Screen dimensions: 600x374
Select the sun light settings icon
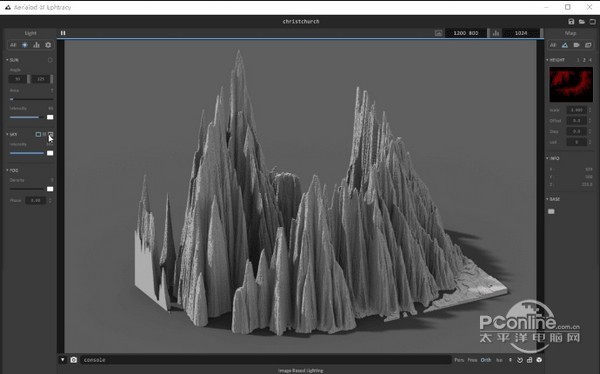pyautogui.click(x=25, y=45)
